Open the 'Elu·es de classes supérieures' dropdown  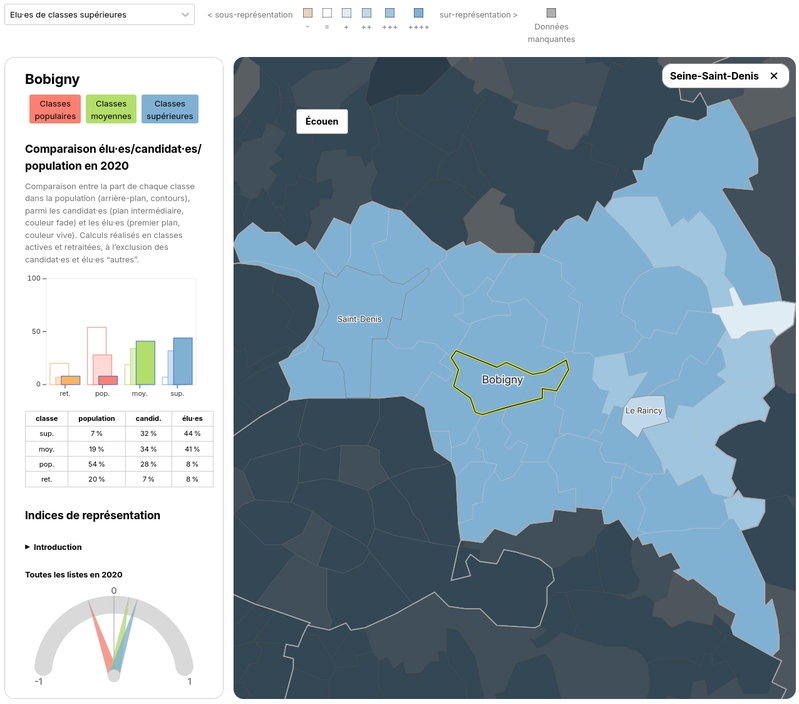[99, 15]
